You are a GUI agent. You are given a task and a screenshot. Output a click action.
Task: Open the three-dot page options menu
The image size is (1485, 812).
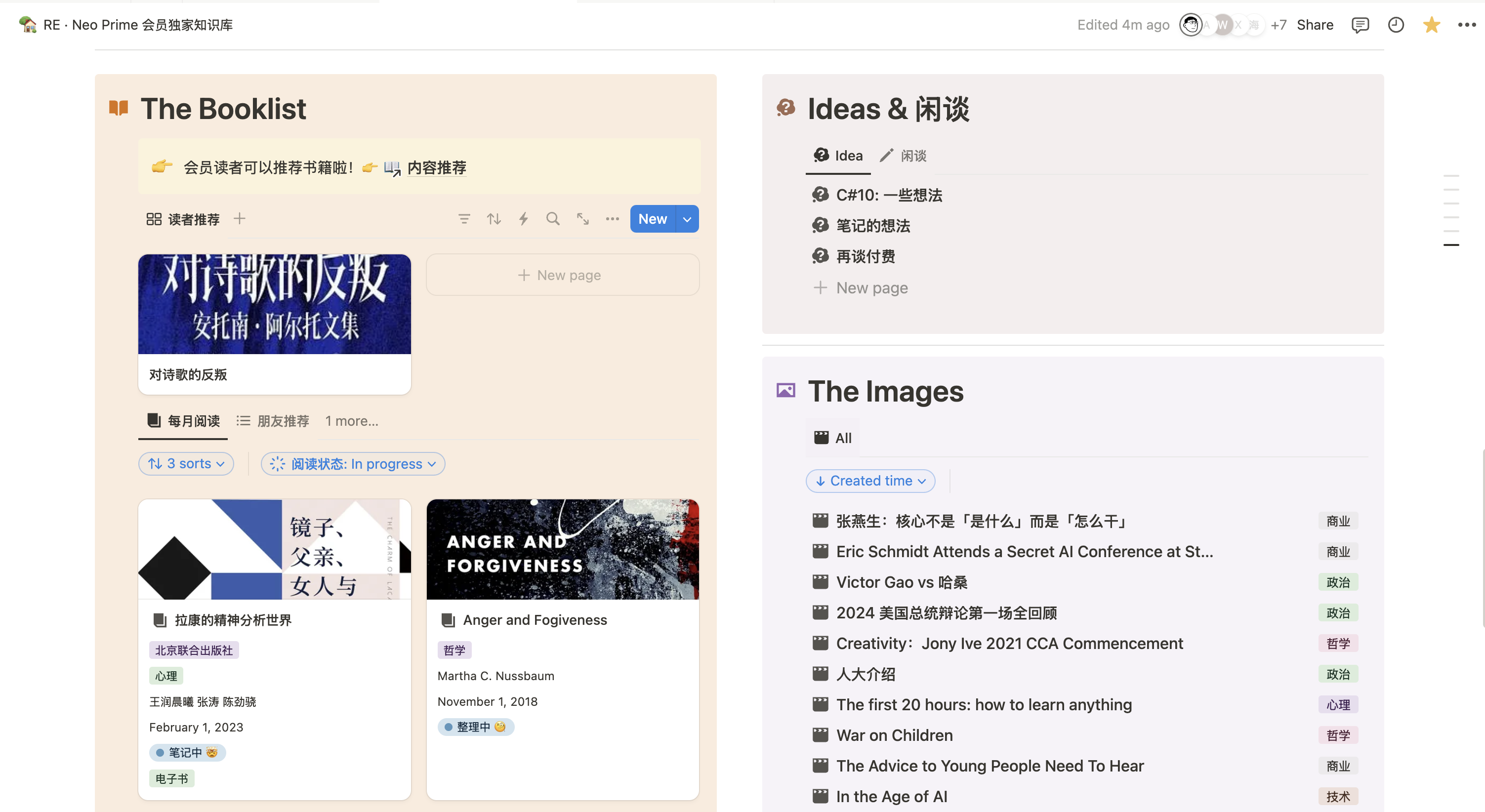click(1467, 25)
